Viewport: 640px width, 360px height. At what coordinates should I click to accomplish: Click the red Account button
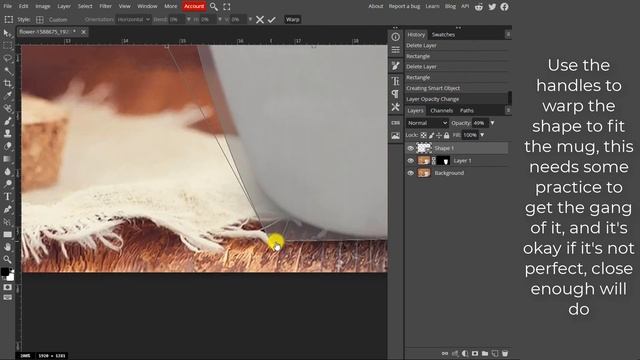pos(194,6)
